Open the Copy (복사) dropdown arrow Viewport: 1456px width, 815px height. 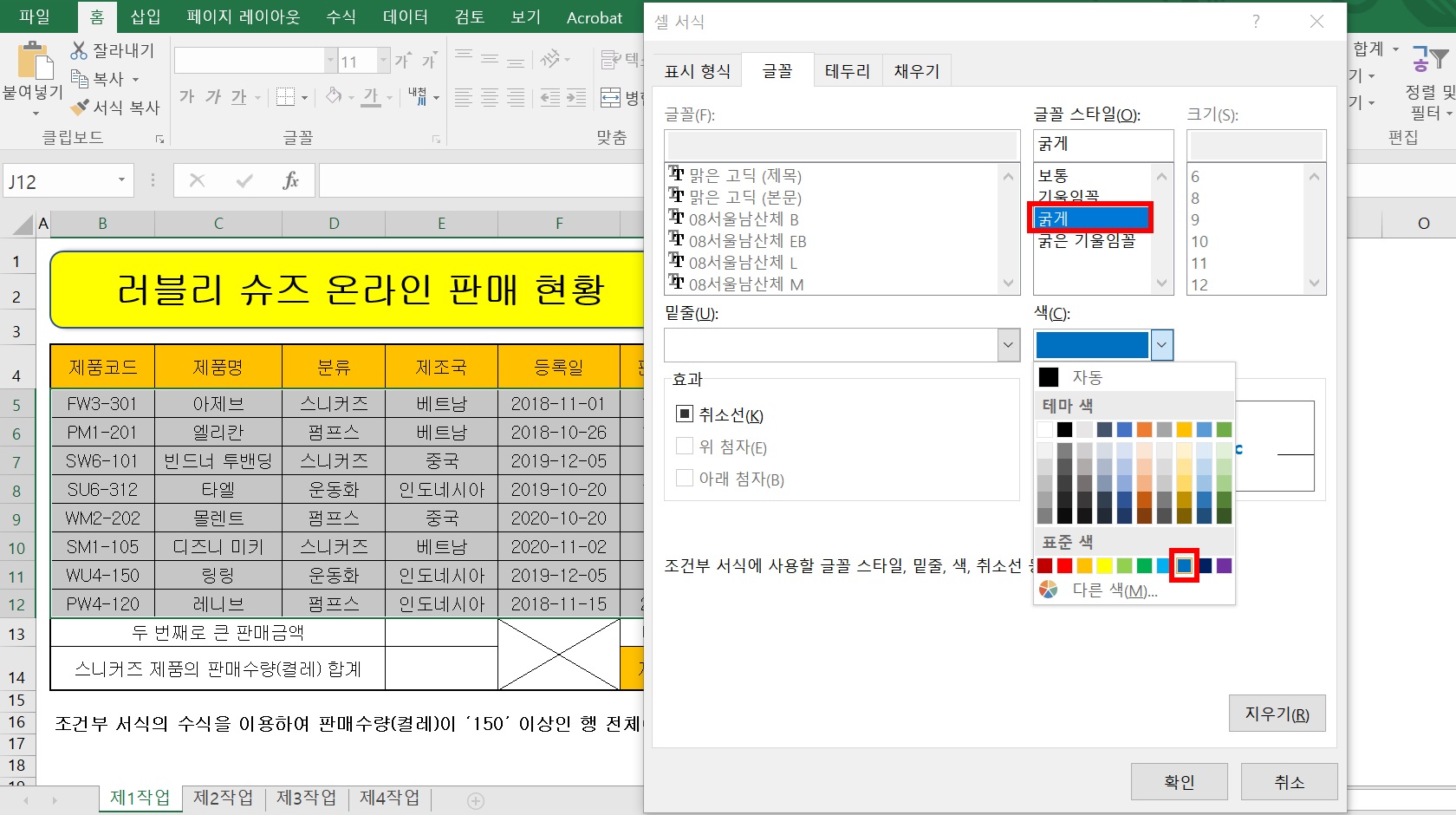(x=135, y=80)
